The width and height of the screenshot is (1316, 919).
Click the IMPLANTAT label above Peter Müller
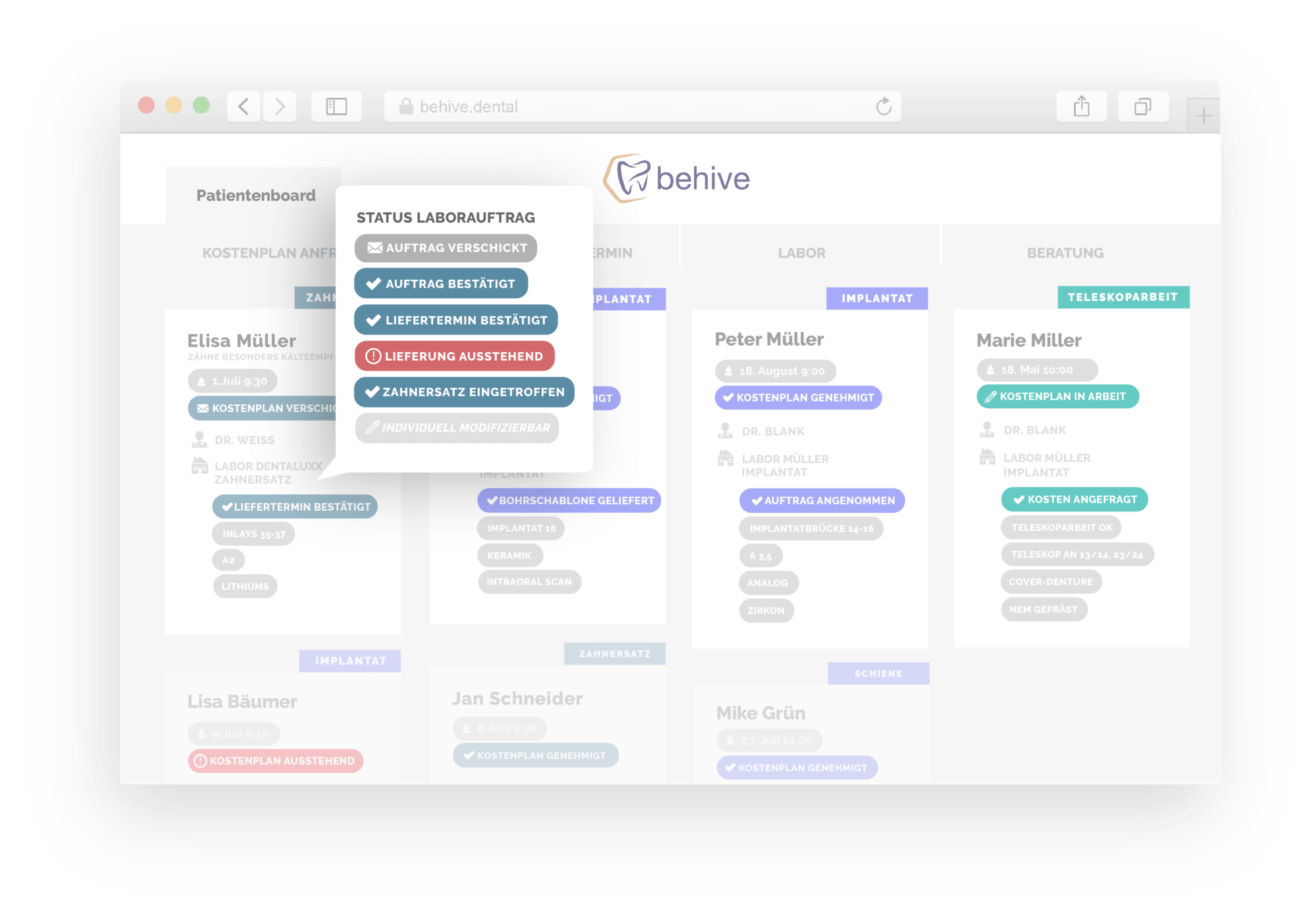tap(877, 298)
